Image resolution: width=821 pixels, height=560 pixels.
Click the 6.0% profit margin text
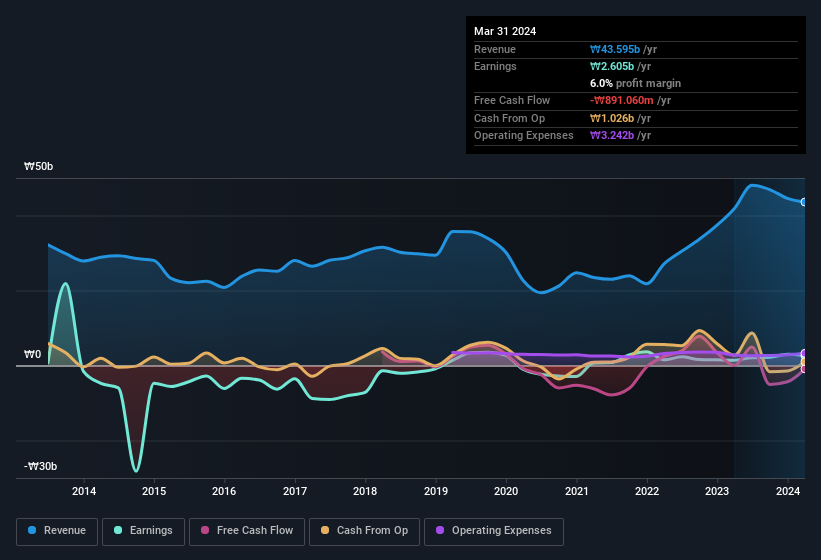pyautogui.click(x=635, y=83)
